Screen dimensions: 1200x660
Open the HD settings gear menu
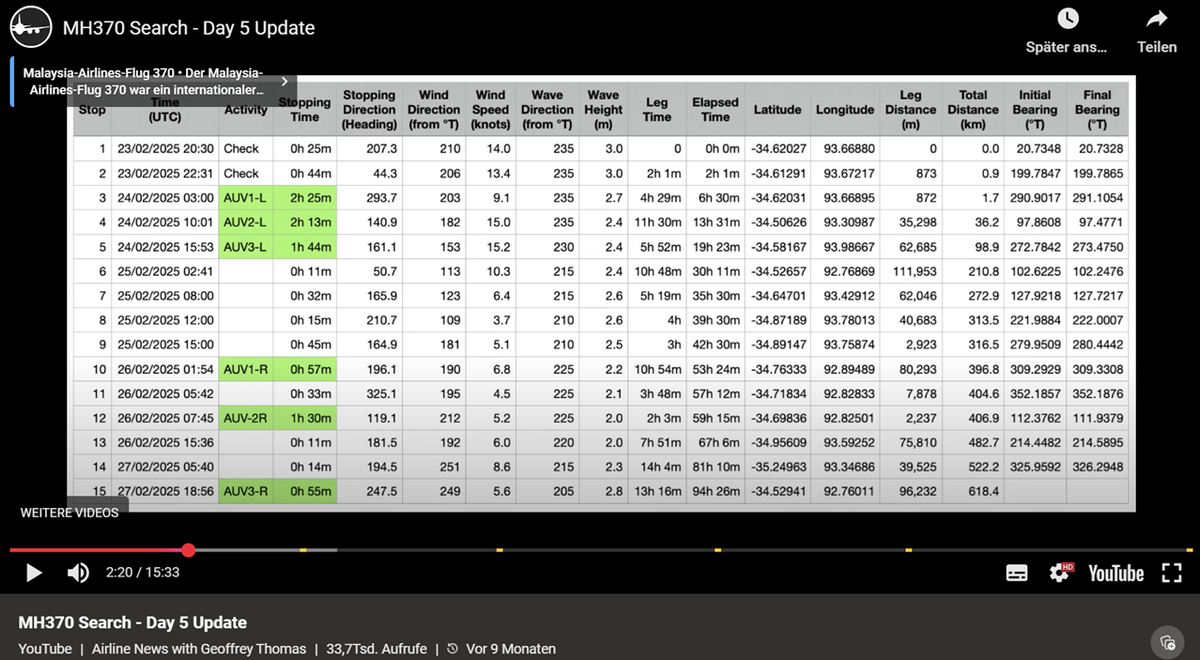pyautogui.click(x=1060, y=573)
